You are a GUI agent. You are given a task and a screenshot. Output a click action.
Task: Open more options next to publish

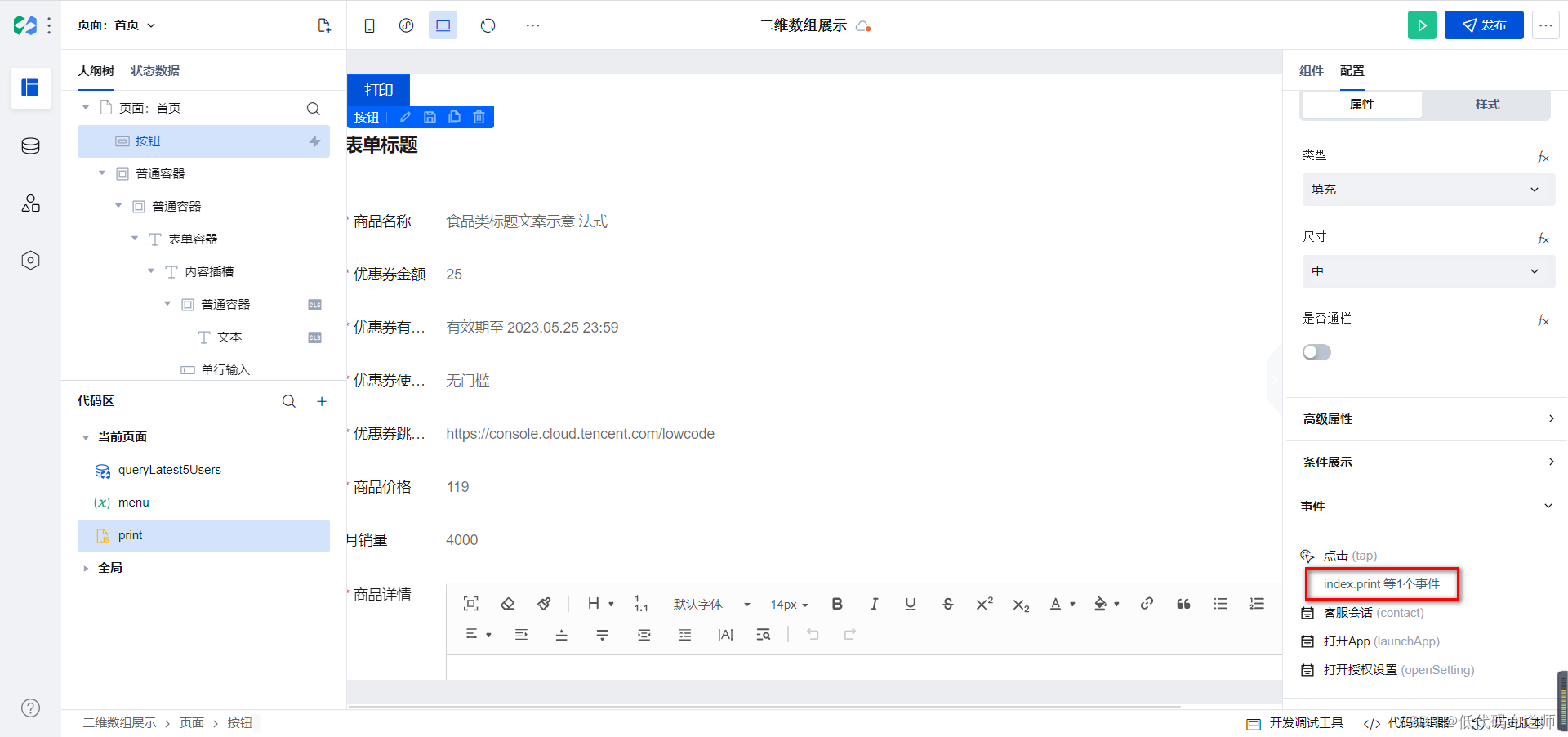[1546, 25]
